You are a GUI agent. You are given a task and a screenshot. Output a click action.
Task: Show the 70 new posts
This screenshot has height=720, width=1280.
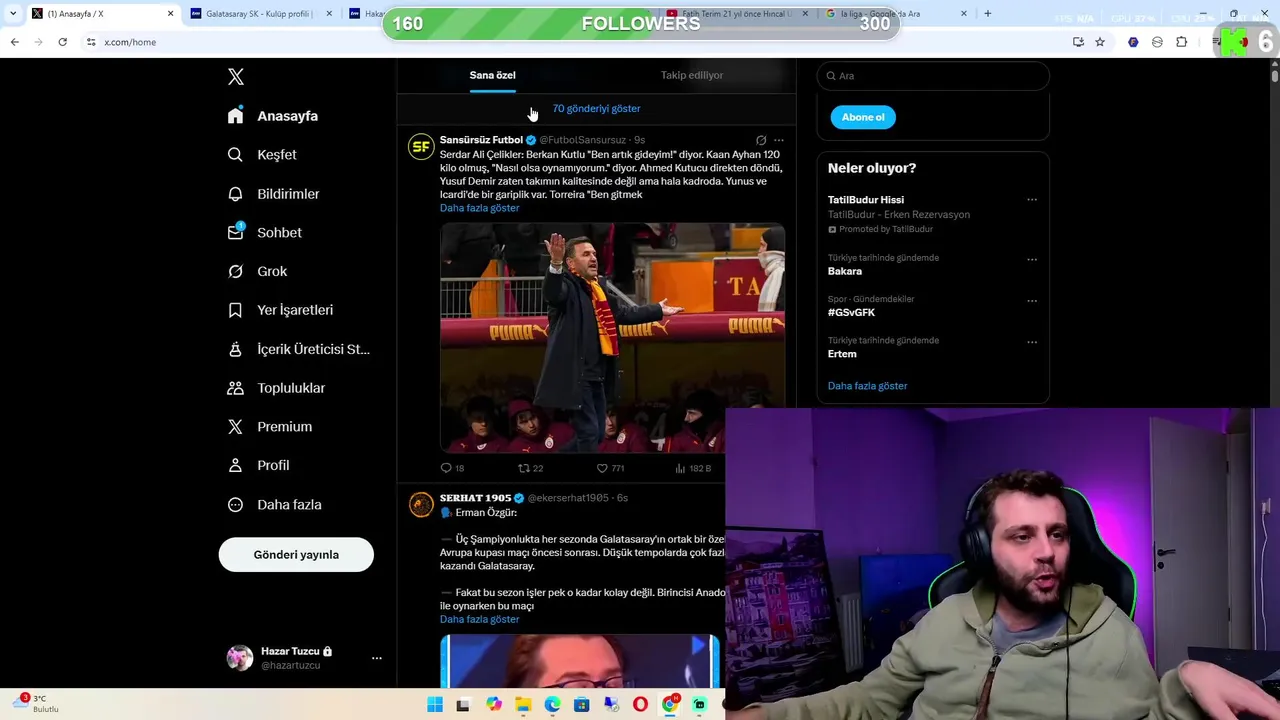pos(596,109)
